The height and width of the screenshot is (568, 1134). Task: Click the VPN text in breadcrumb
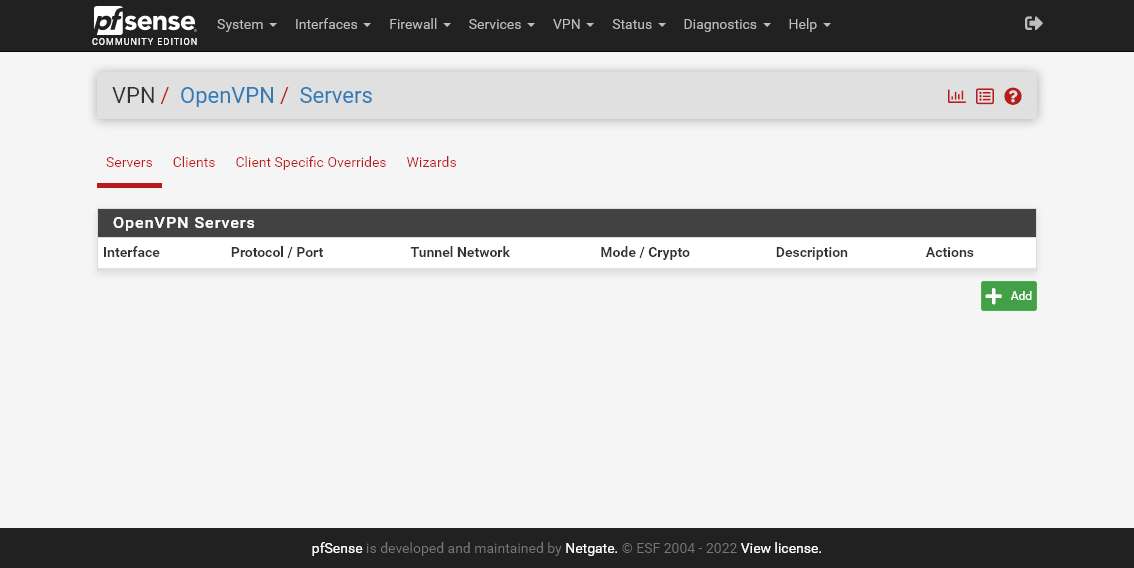click(x=134, y=96)
